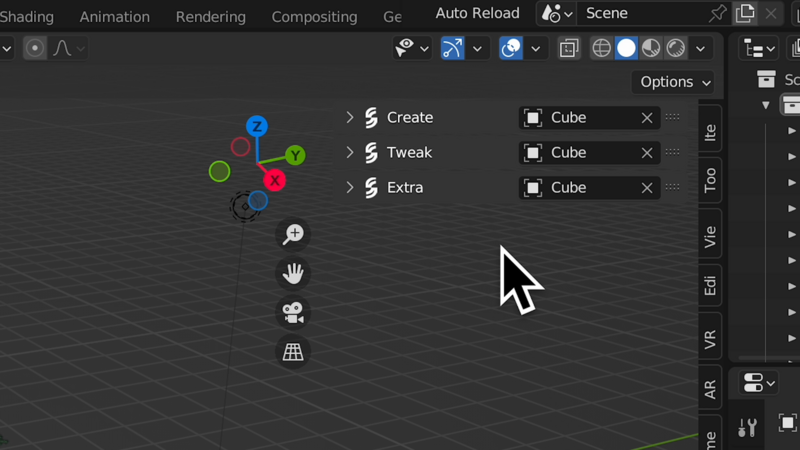Click the S icon beside Create
This screenshot has width=800, height=450.
[371, 118]
